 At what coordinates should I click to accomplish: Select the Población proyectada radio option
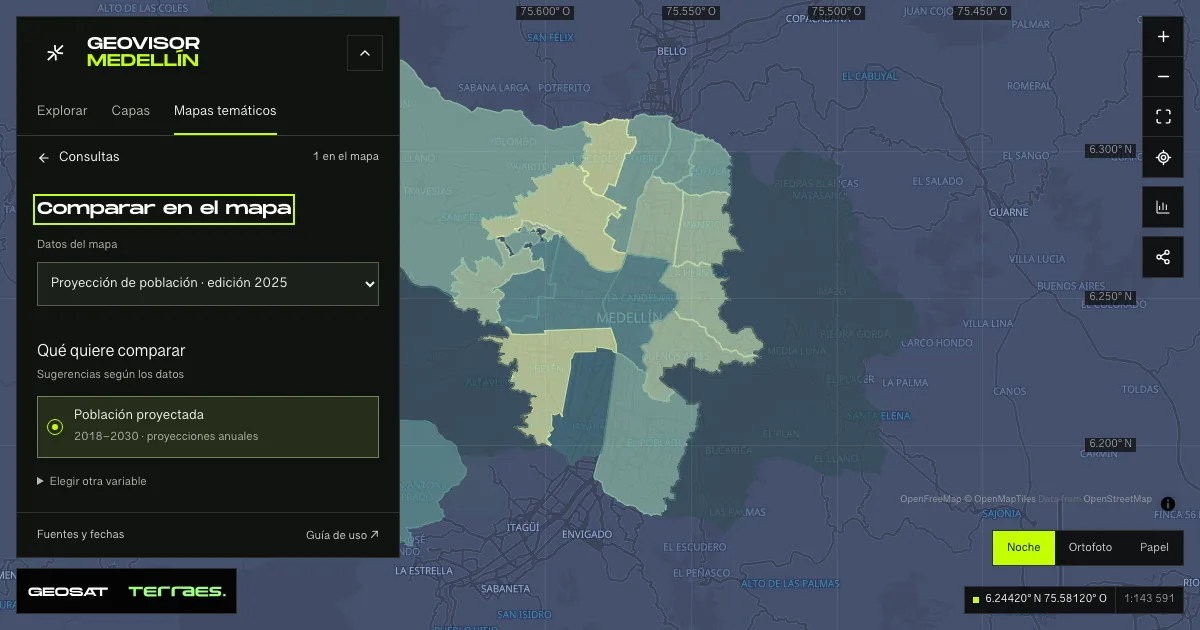point(208,427)
